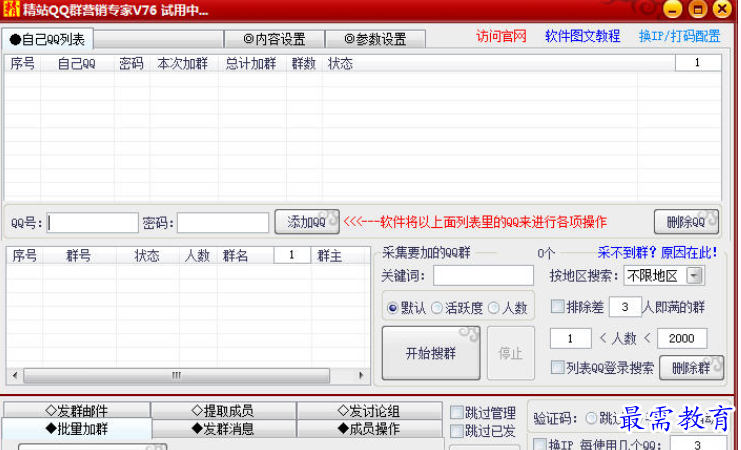
Task: Open the 参数设置 tab
Action: coord(375,39)
